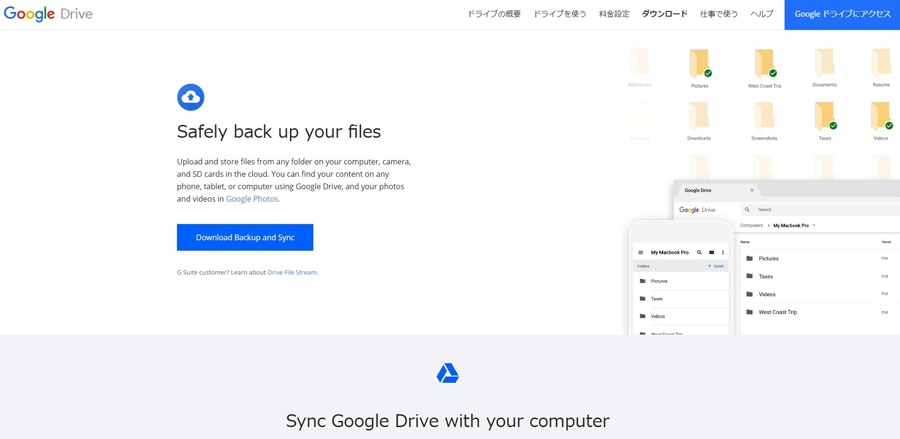The height and width of the screenshot is (439, 900).
Task: Click 'Sync Google Drive with your computer' heading
Action: click(448, 421)
